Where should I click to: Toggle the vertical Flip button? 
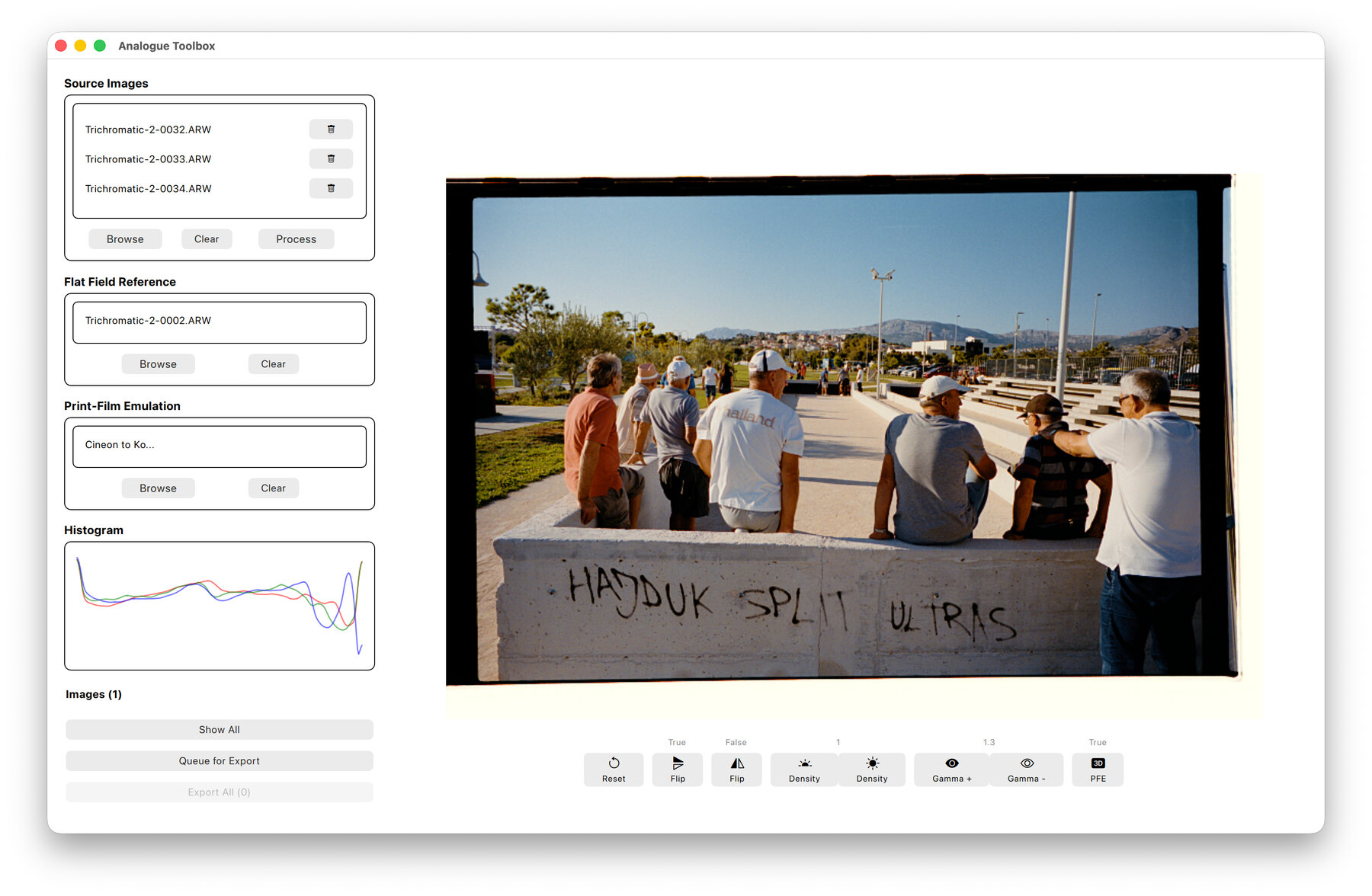pyautogui.click(x=678, y=769)
